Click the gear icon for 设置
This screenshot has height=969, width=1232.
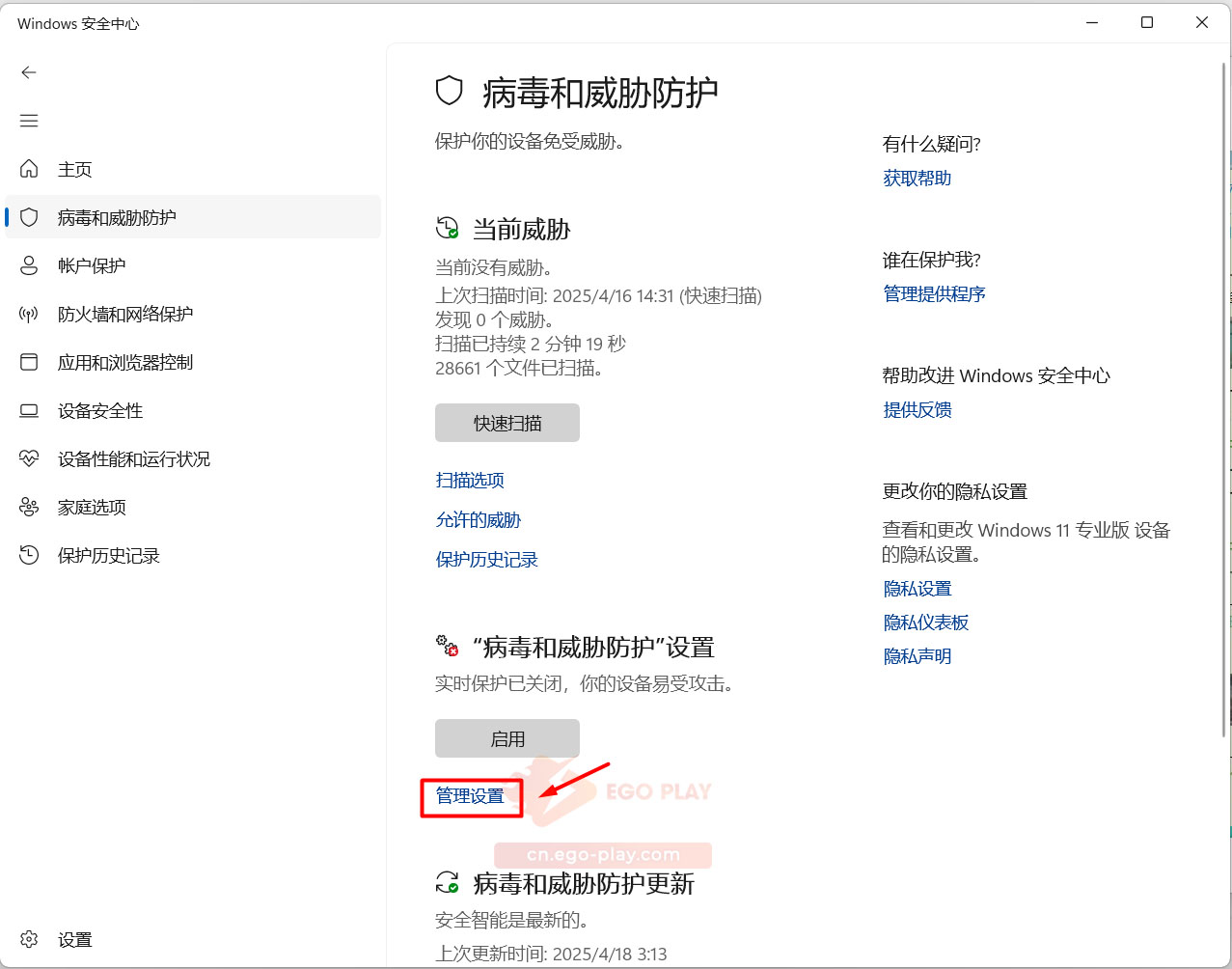coord(29,939)
